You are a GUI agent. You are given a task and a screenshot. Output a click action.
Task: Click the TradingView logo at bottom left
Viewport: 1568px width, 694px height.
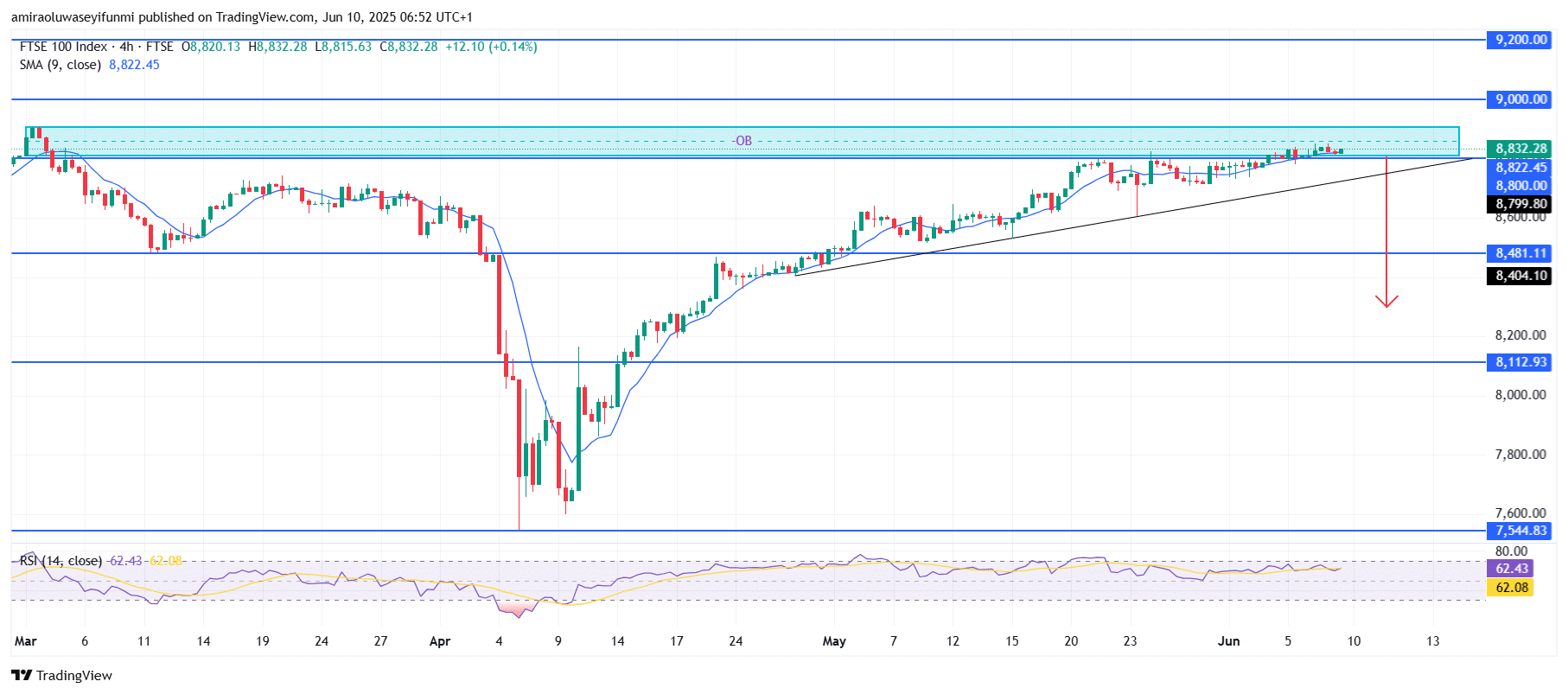(62, 675)
